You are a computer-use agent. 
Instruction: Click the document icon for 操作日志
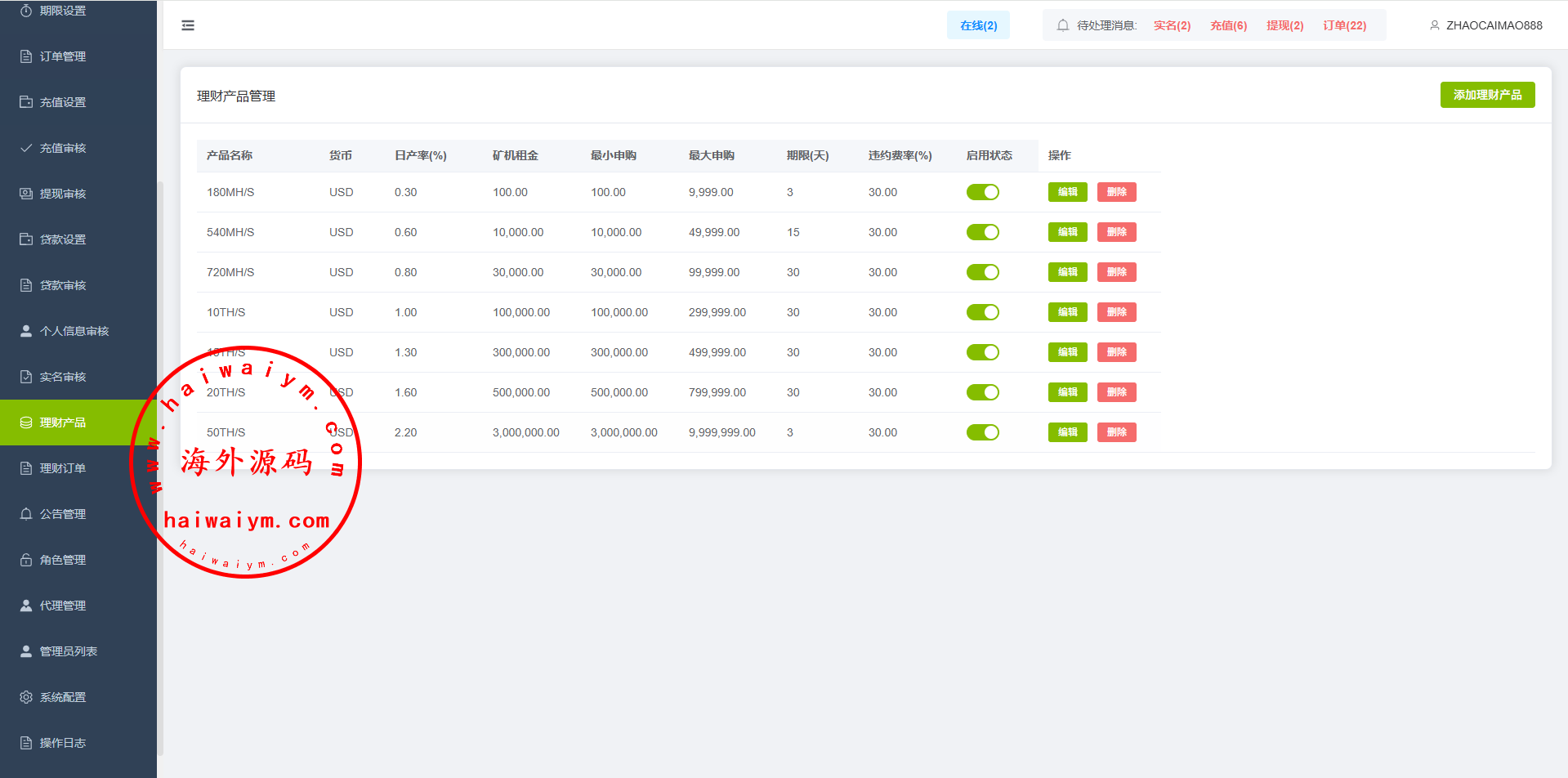tap(26, 743)
